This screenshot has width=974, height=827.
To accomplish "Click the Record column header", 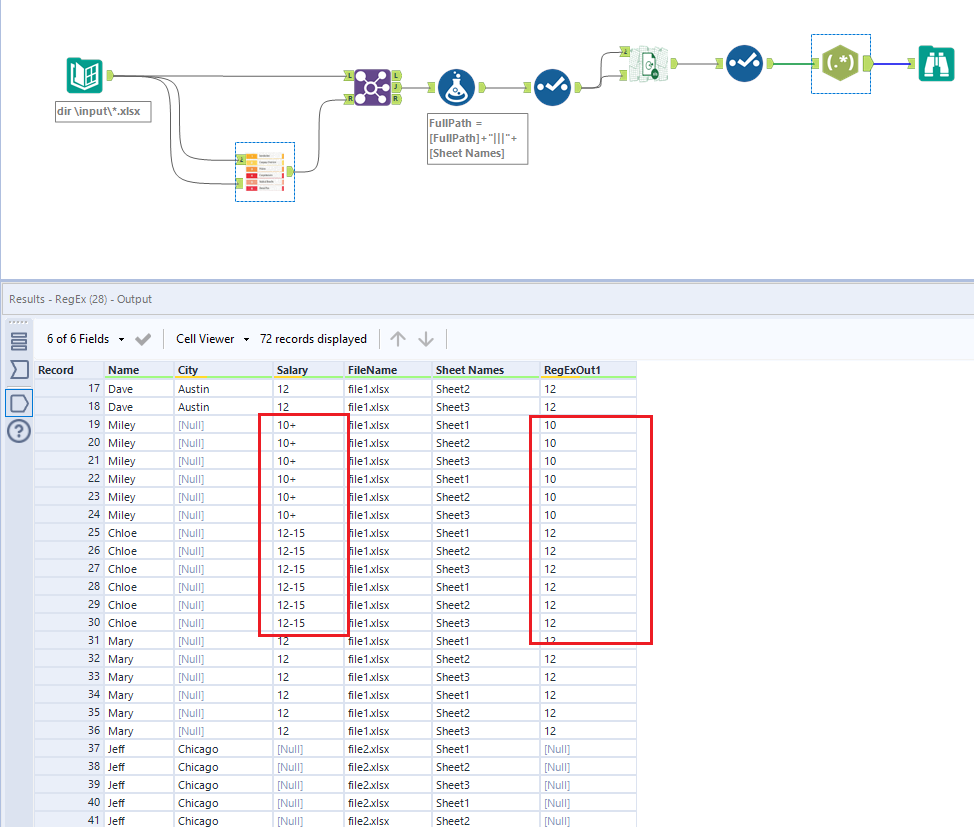I will (69, 370).
